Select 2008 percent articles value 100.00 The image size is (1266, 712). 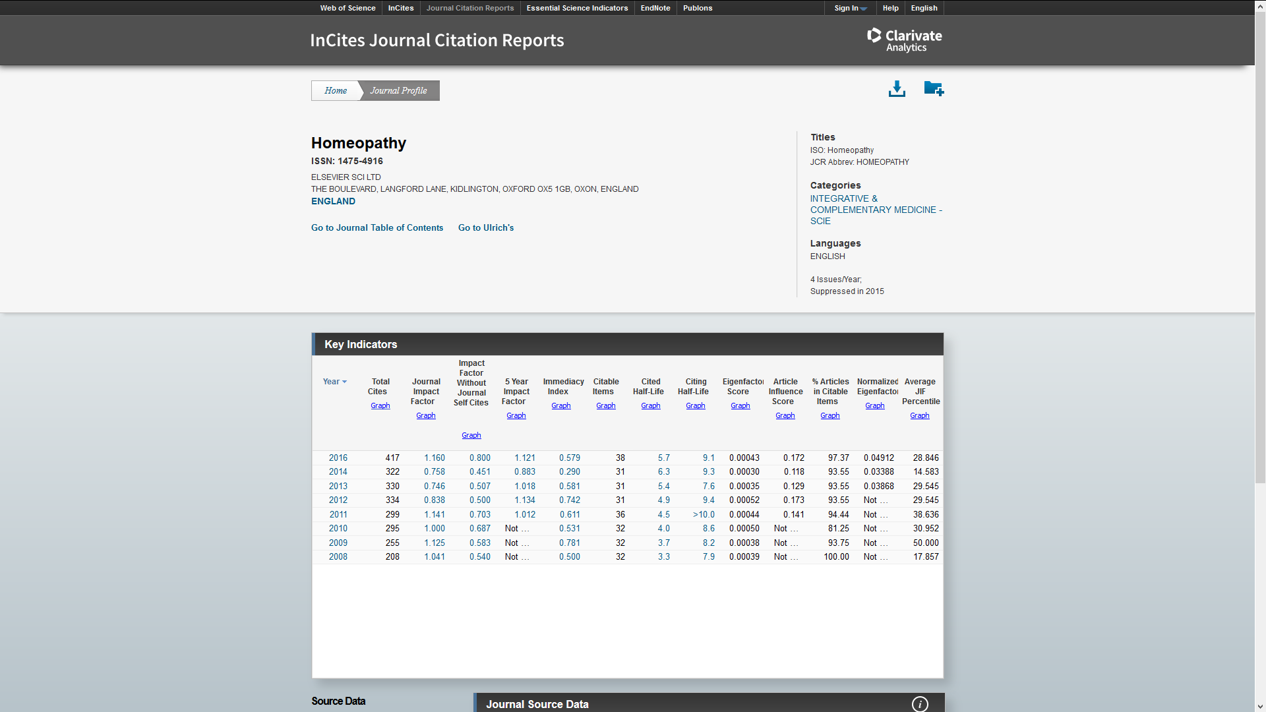click(x=836, y=557)
